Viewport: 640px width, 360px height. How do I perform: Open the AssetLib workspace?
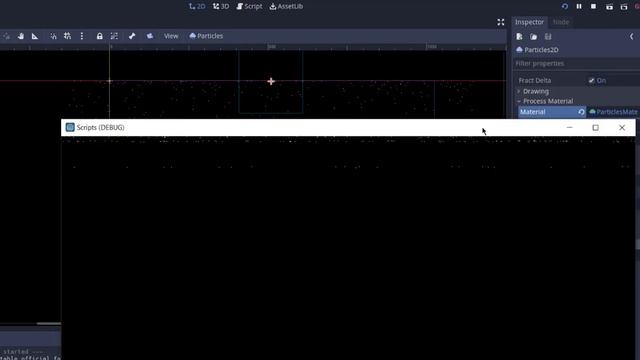click(286, 7)
